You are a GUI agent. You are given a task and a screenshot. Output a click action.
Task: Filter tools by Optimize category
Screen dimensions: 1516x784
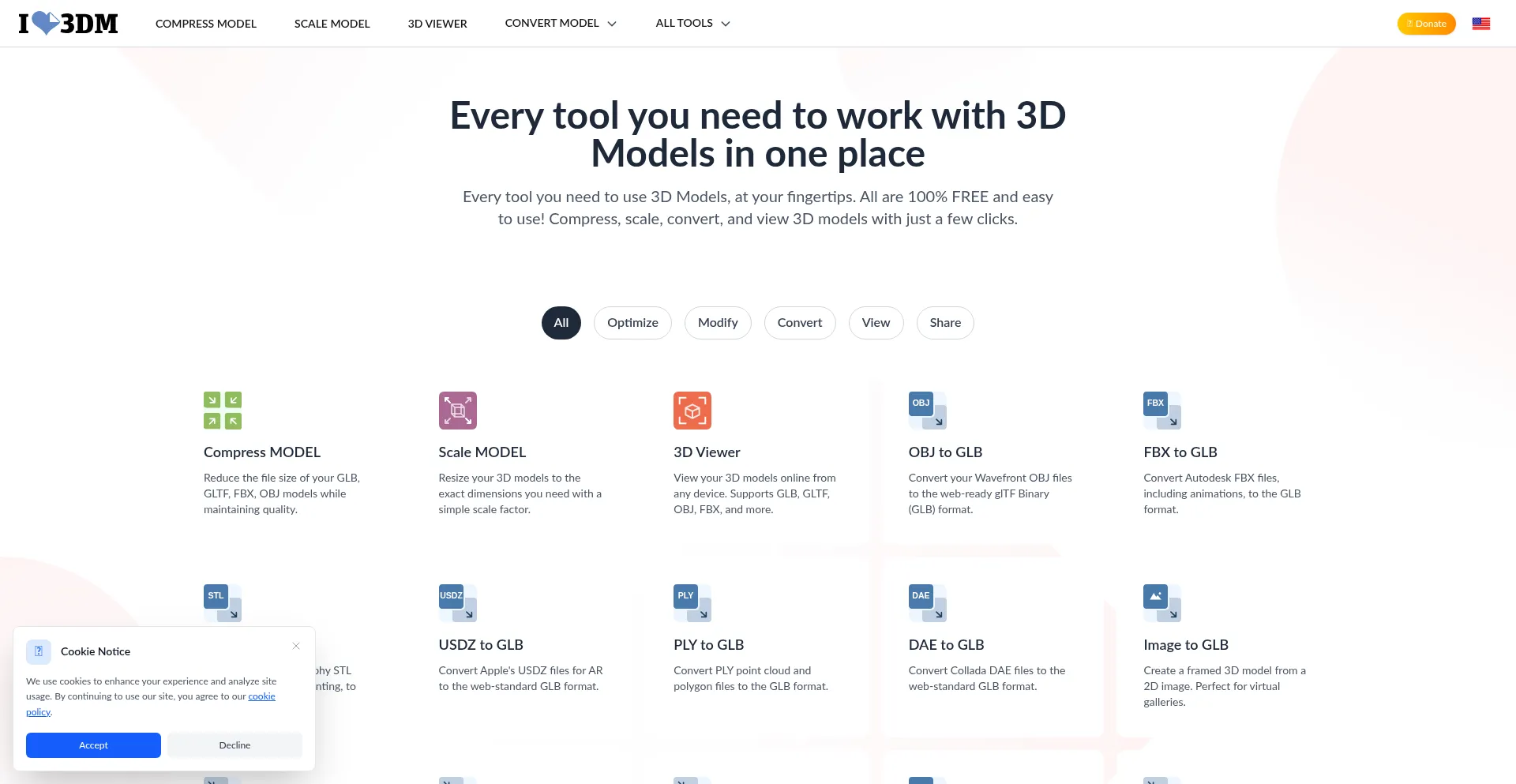click(x=632, y=323)
